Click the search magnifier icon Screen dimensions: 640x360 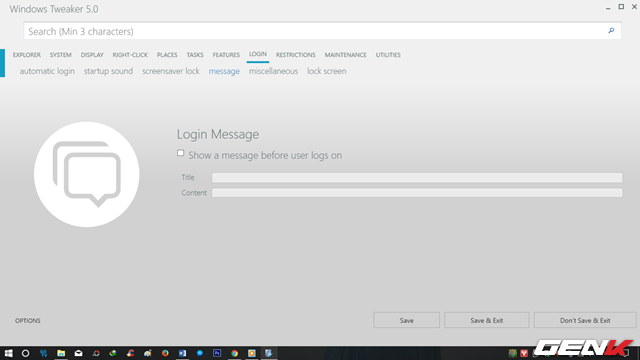coord(611,31)
